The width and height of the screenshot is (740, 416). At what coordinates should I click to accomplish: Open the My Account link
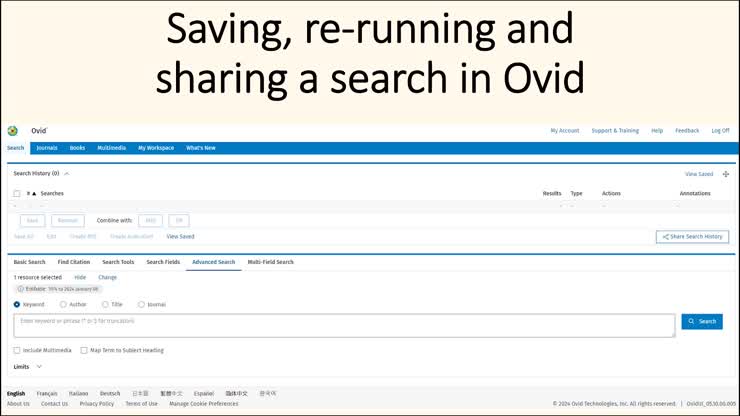coord(565,131)
